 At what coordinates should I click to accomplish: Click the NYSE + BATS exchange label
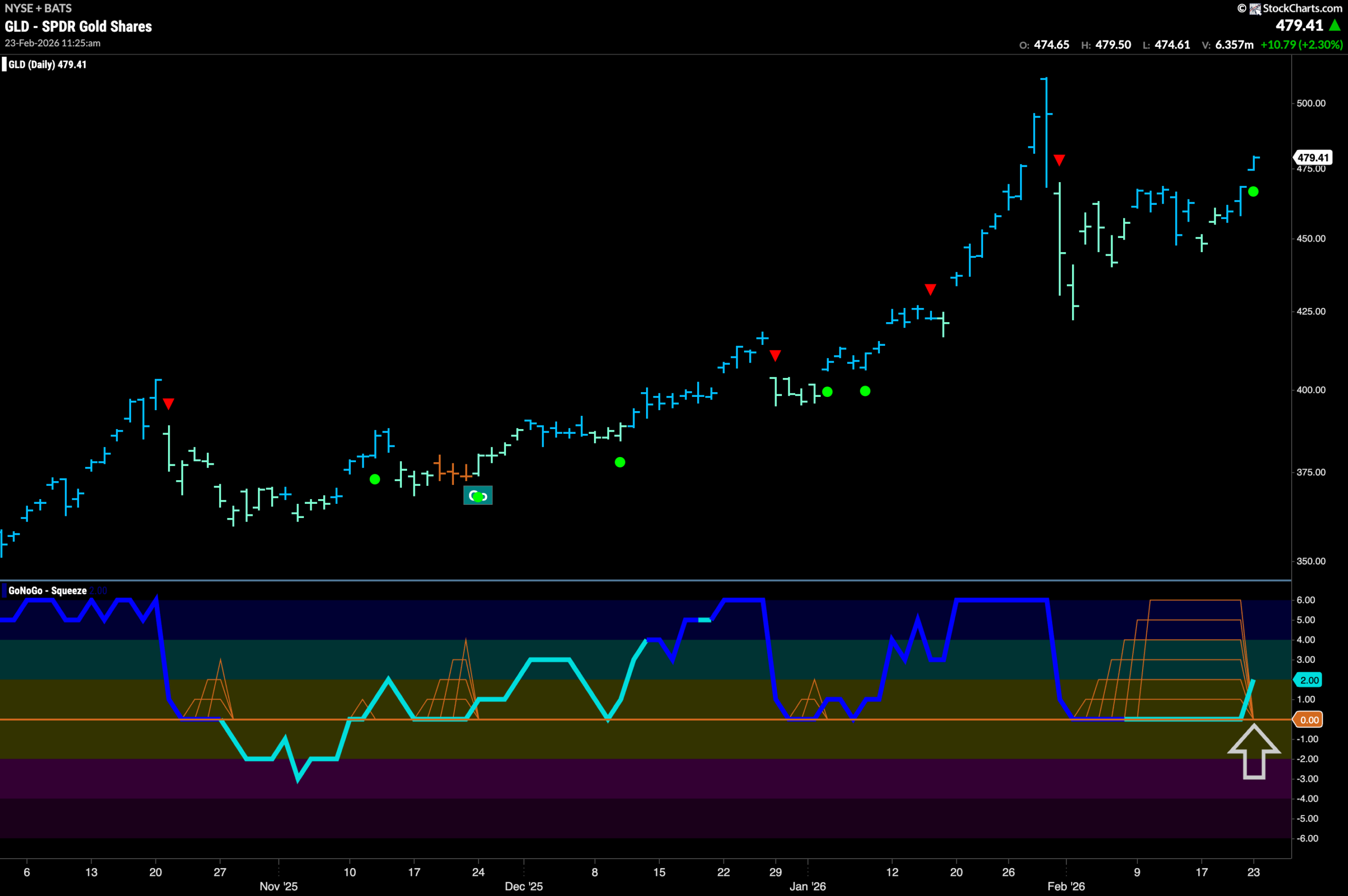(x=38, y=8)
